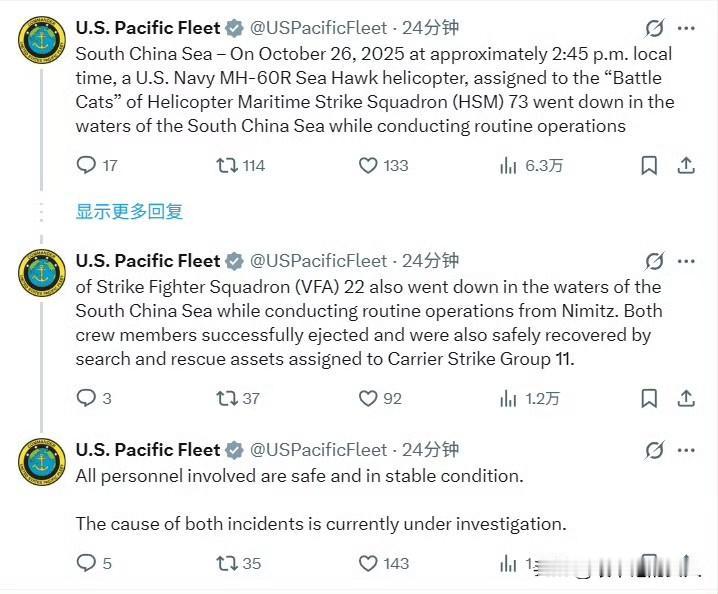Viewport: 718px width, 594px height.
Task: Open more options on the second tweet
Action: [686, 261]
